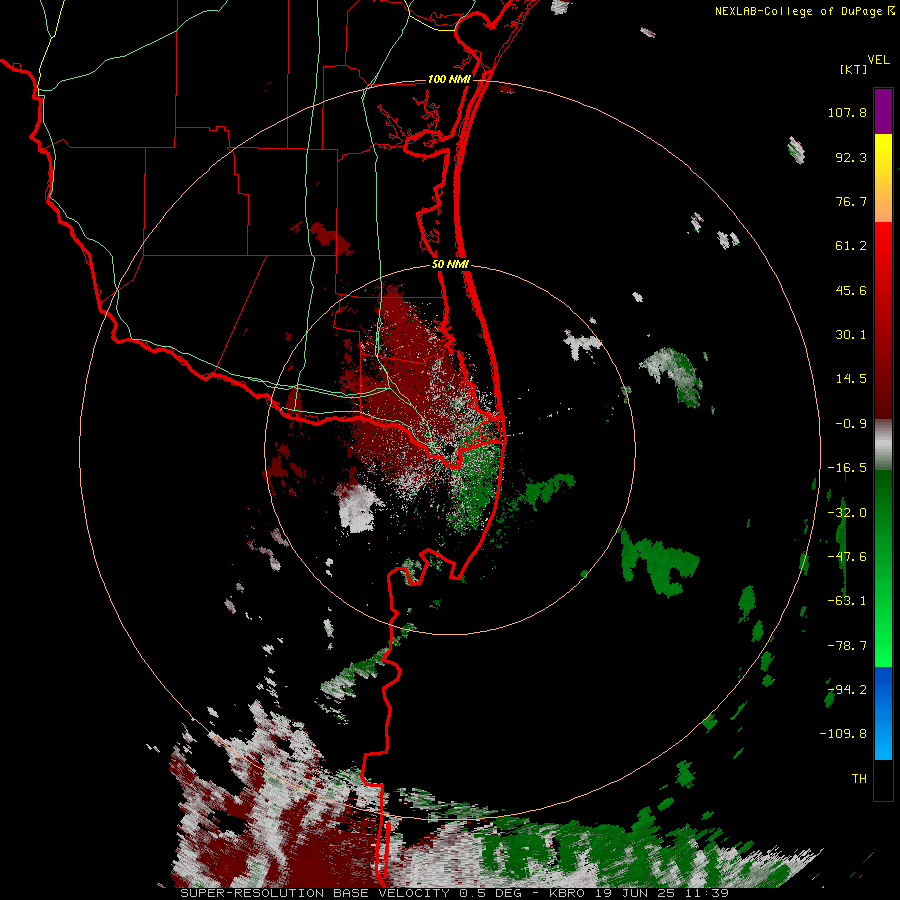The image size is (900, 900).
Task: Pick the blue segment of the velocity color bar
Action: [883, 713]
